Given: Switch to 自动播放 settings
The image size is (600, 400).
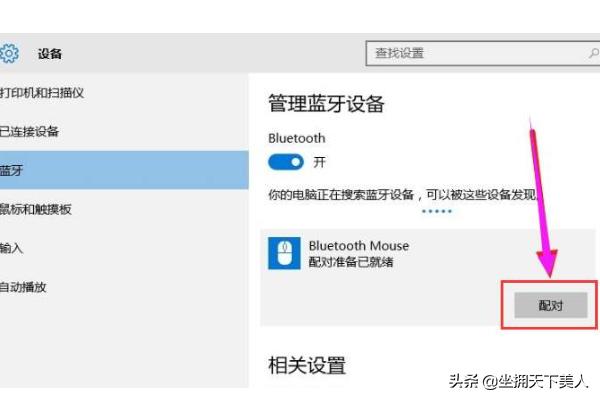Looking at the screenshot, I should [24, 287].
